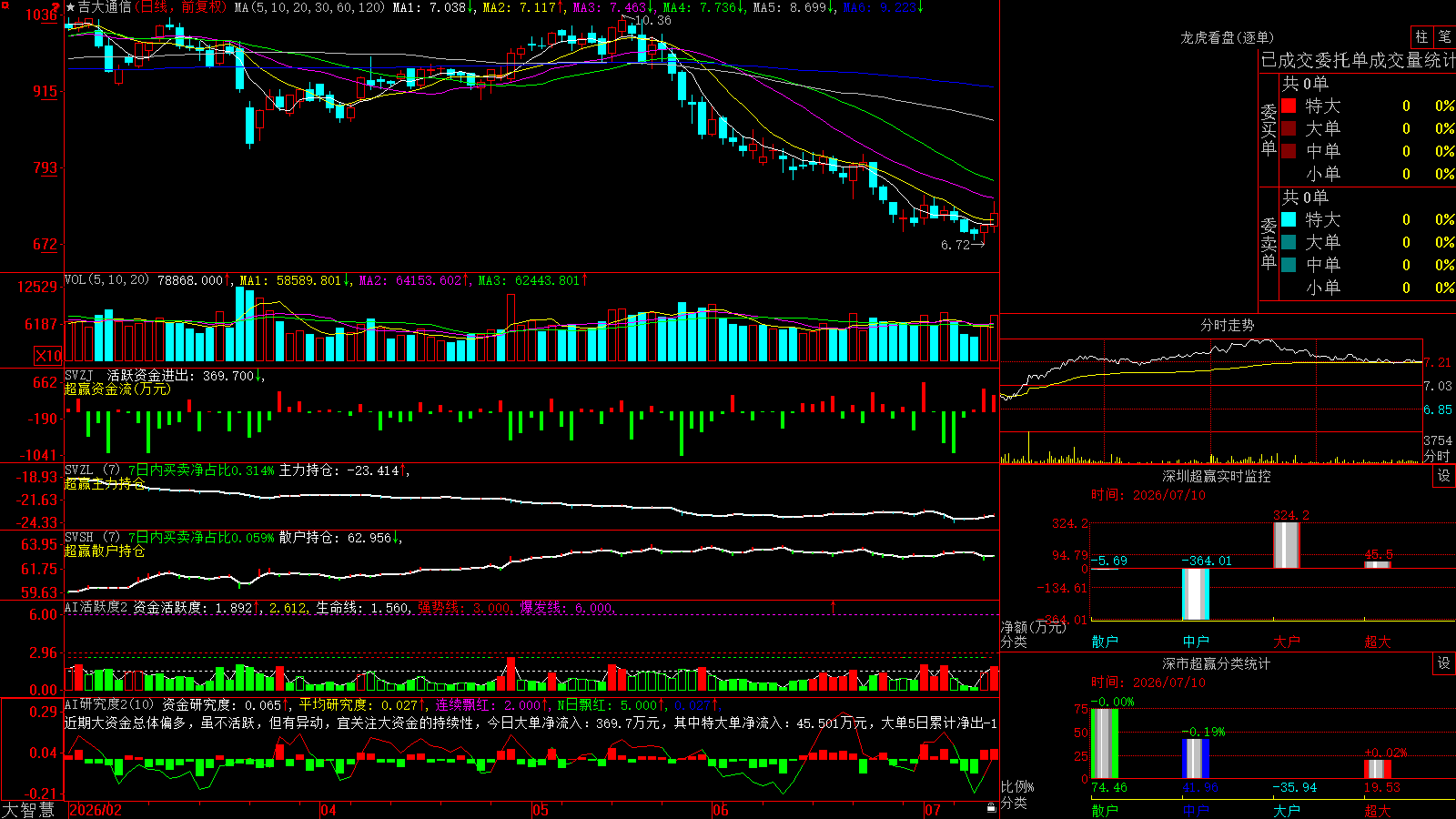Click the AI活跃度2 indicator label
The width and height of the screenshot is (1456, 819).
[x=96, y=607]
